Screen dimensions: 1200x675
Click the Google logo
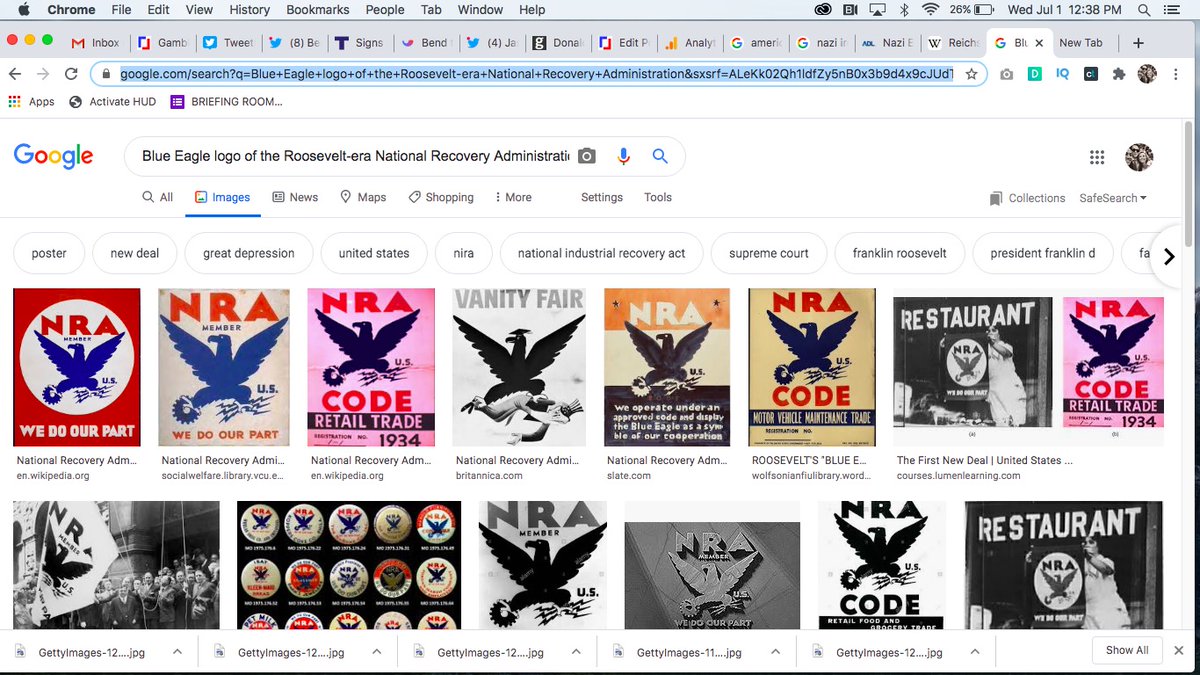click(53, 156)
